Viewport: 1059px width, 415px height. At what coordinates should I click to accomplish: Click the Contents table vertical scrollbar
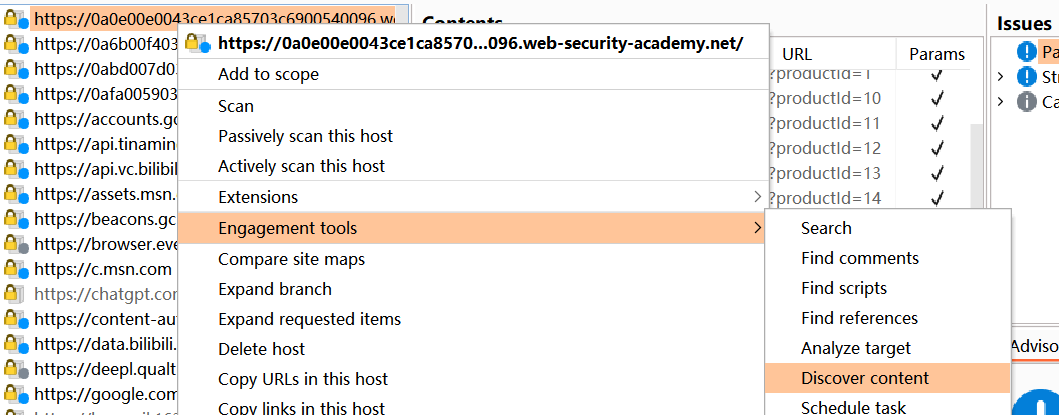[977, 166]
